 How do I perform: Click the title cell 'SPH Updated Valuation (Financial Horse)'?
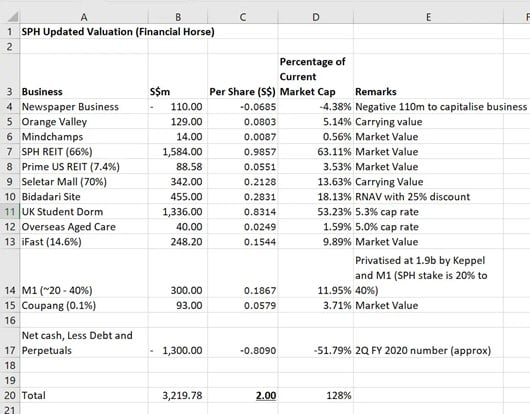118,32
